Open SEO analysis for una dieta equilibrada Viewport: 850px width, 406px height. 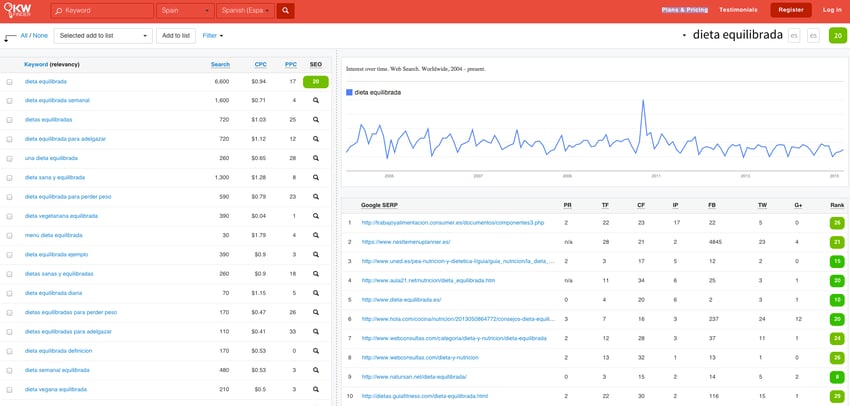315,158
